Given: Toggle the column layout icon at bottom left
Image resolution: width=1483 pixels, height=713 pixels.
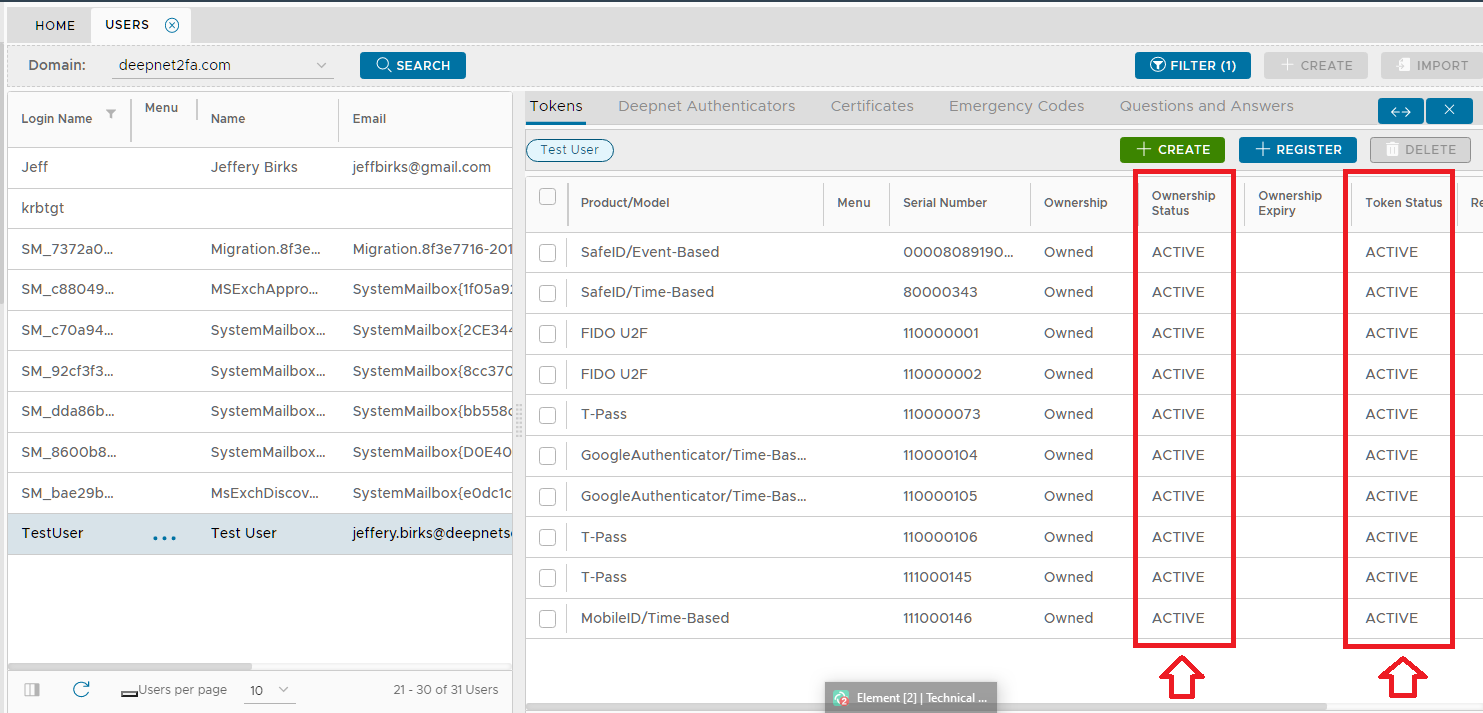Looking at the screenshot, I should pyautogui.click(x=32, y=689).
